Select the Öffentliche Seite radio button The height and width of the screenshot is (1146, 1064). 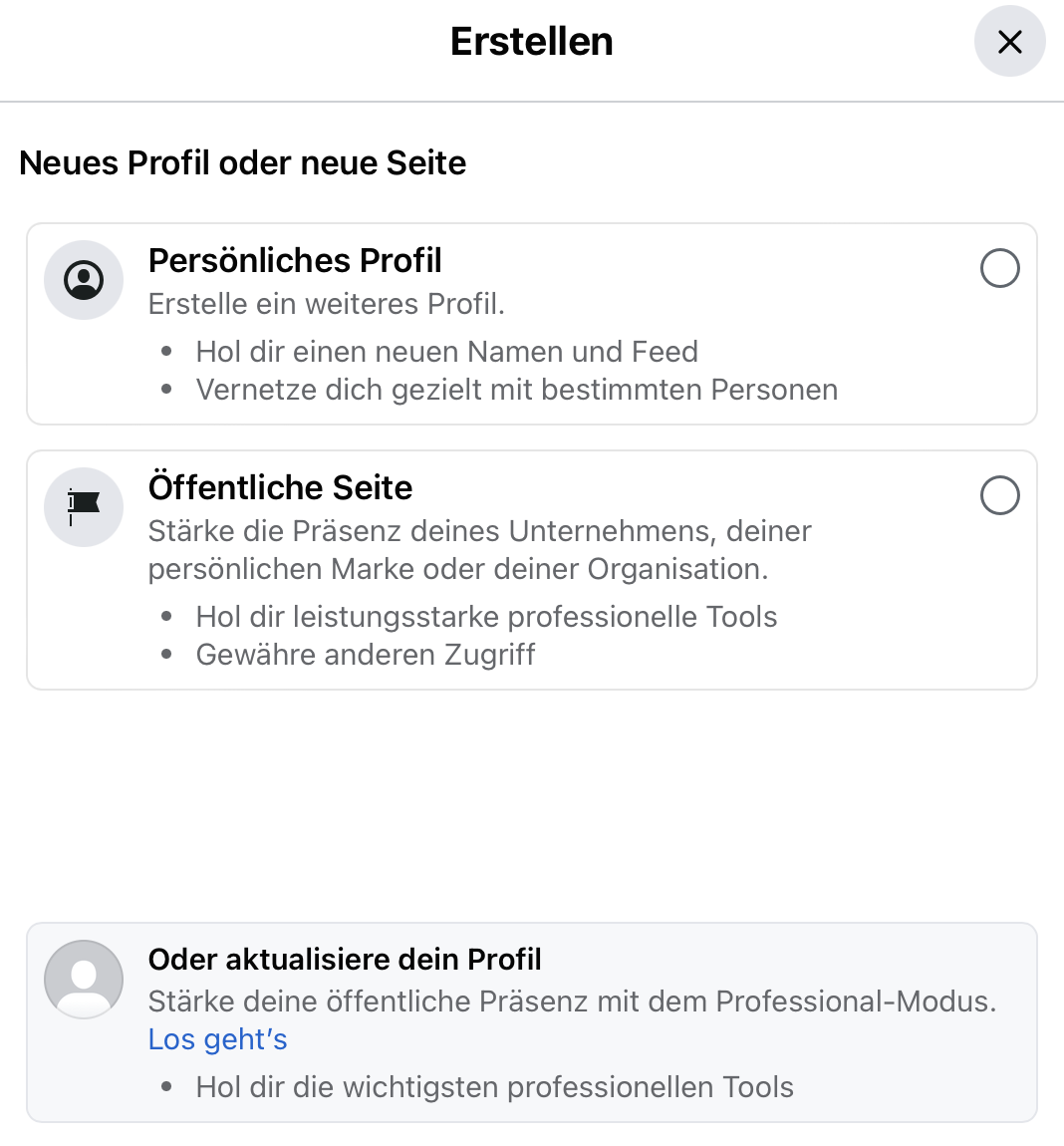click(x=999, y=495)
